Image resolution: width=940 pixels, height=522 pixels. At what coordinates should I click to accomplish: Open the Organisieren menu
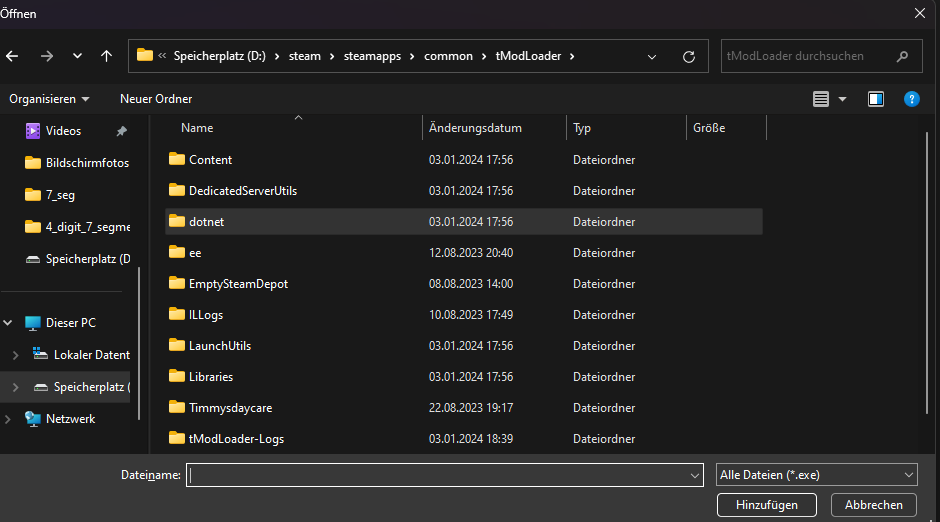(x=49, y=99)
